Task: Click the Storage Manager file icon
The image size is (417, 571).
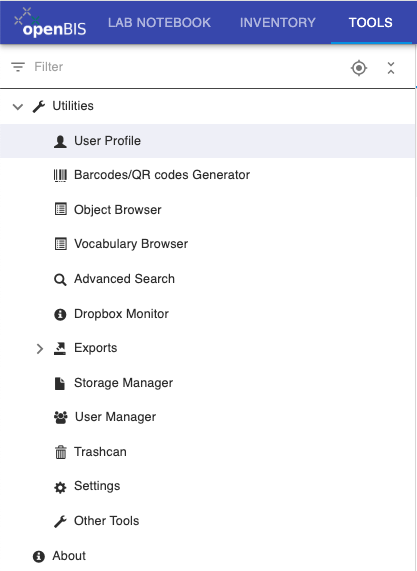Action: pyautogui.click(x=60, y=383)
